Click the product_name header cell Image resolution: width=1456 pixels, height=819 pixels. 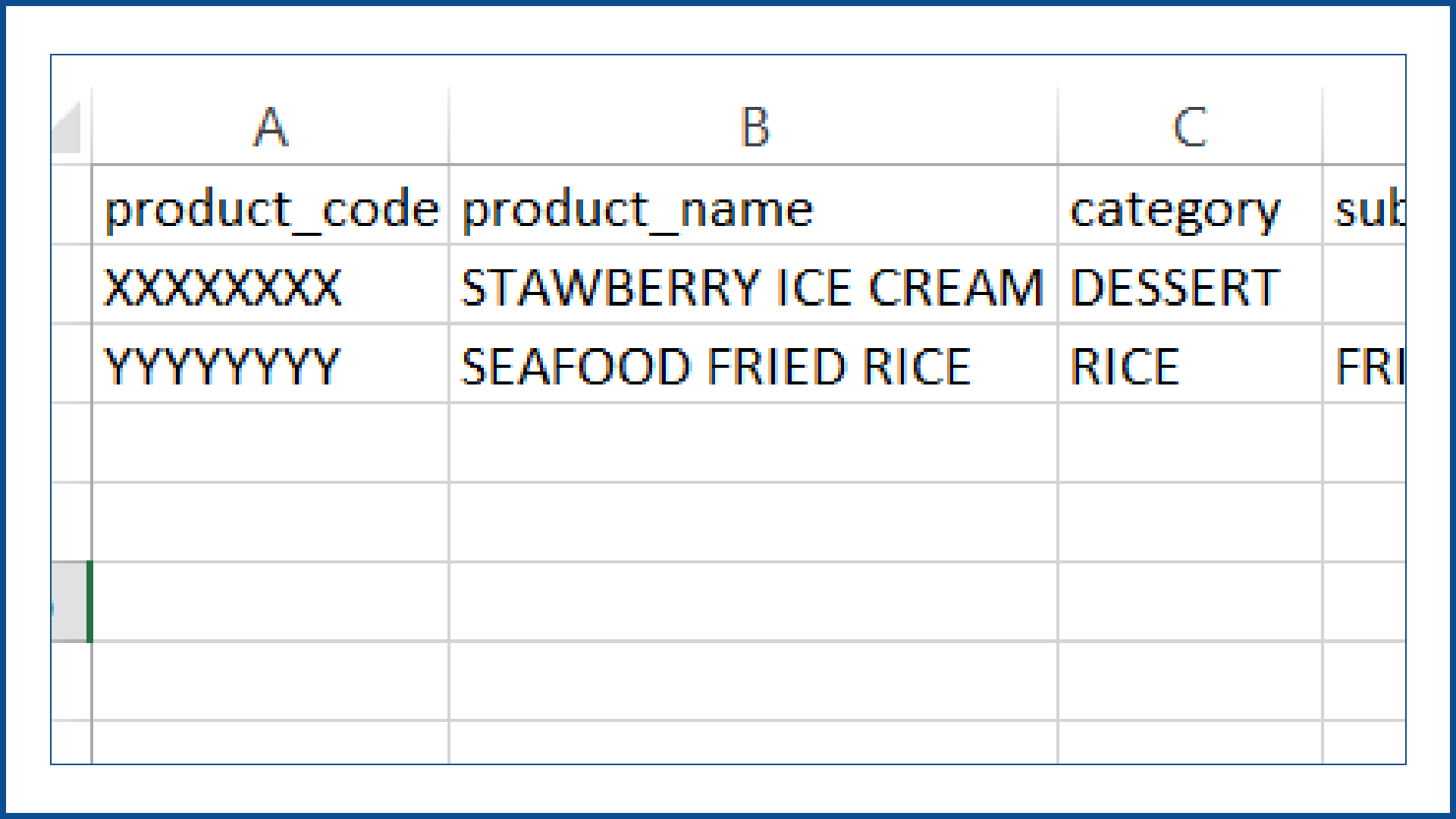click(x=753, y=208)
